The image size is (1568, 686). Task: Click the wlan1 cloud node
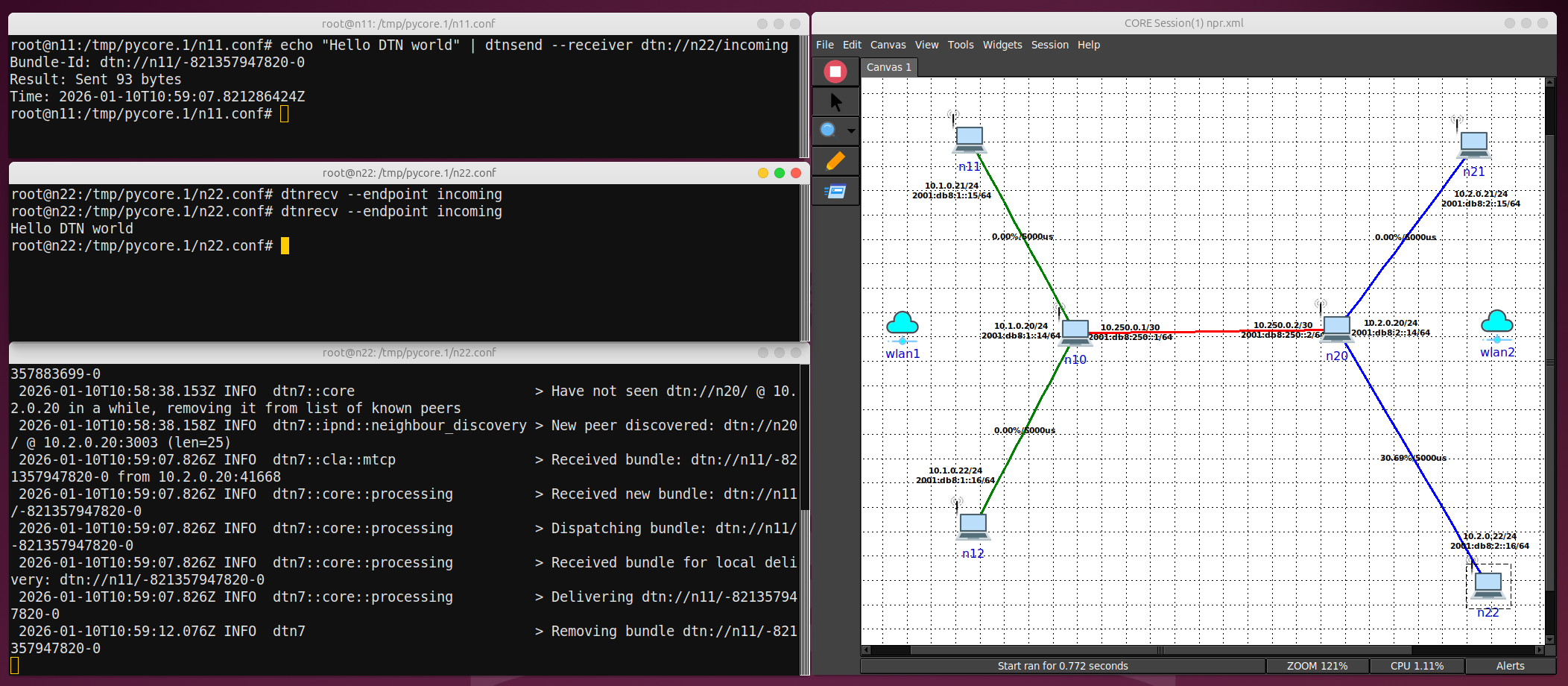point(902,325)
